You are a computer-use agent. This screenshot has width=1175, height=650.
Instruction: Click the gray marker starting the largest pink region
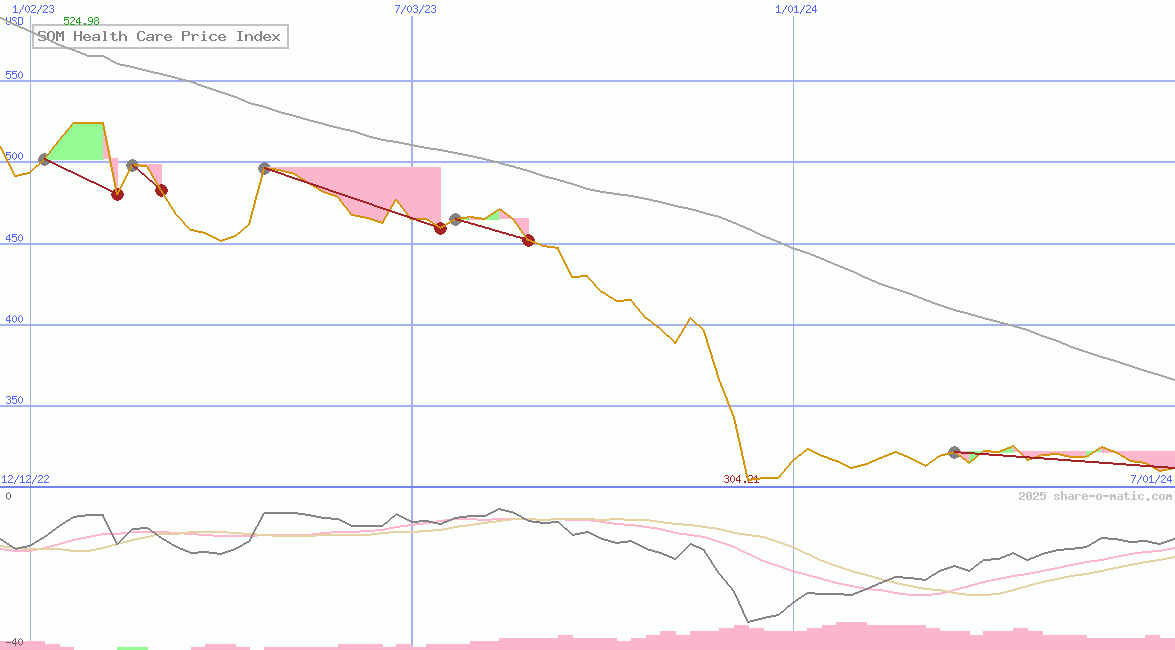(265, 169)
